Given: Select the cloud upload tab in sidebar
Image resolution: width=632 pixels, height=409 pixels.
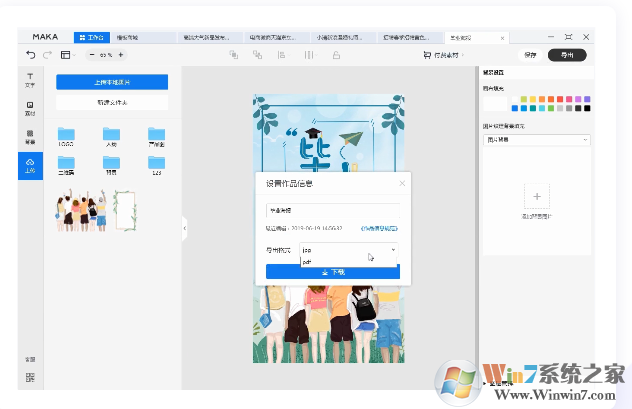Looking at the screenshot, I should (x=30, y=166).
